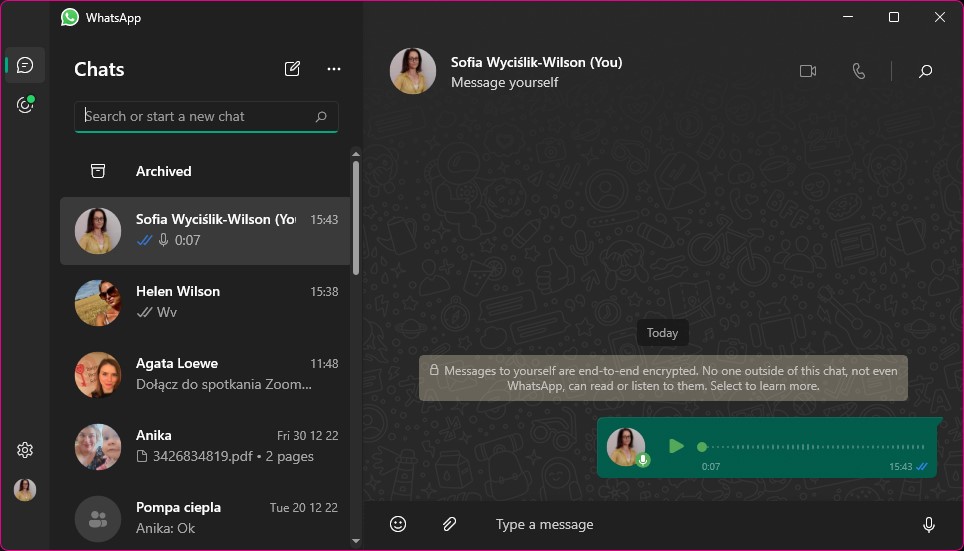
Task: Click the Tue 20 12 22 date
Action: (x=304, y=507)
